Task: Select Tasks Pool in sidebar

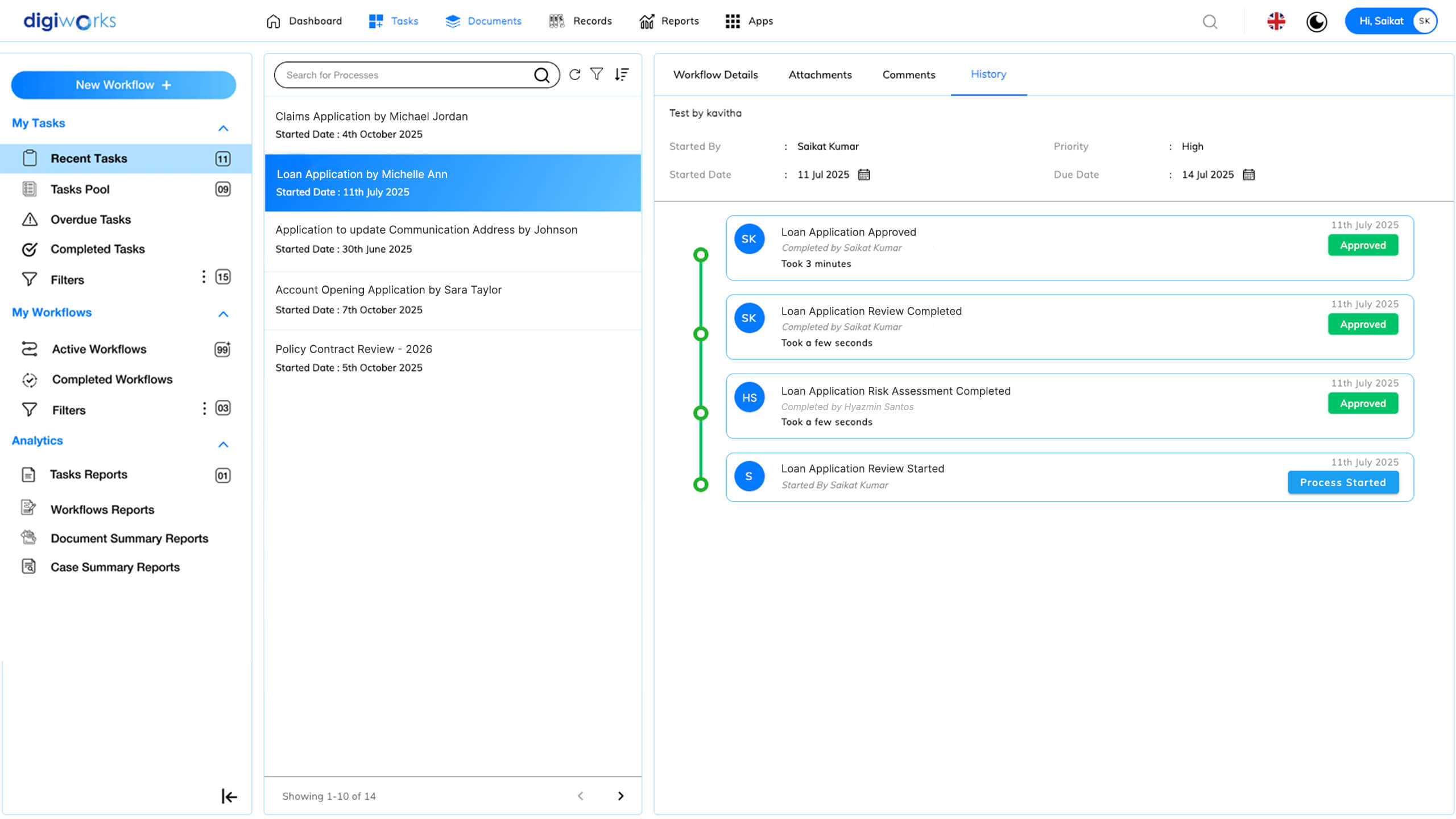Action: [x=80, y=189]
